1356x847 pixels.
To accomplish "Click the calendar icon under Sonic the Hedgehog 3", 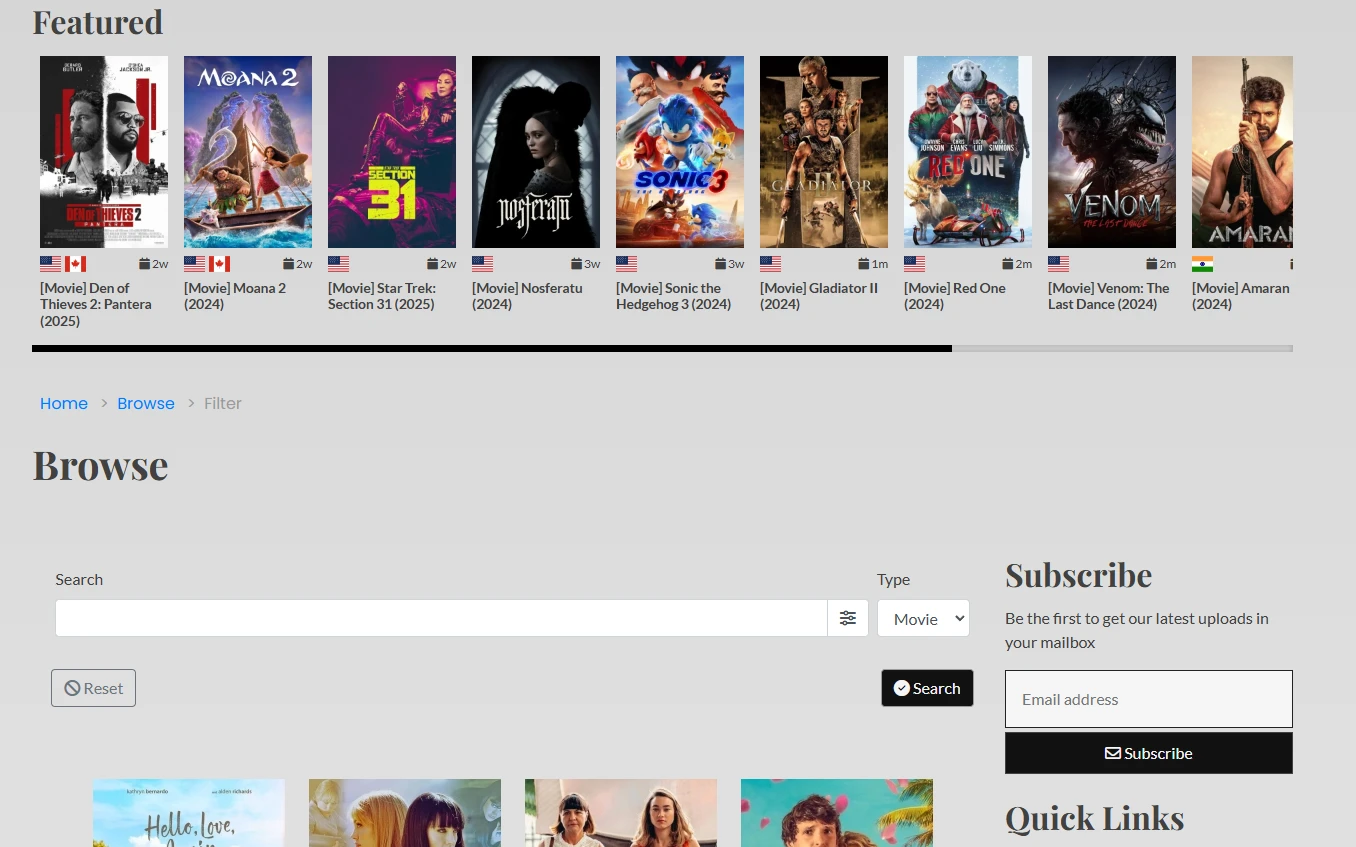I will (x=720, y=264).
